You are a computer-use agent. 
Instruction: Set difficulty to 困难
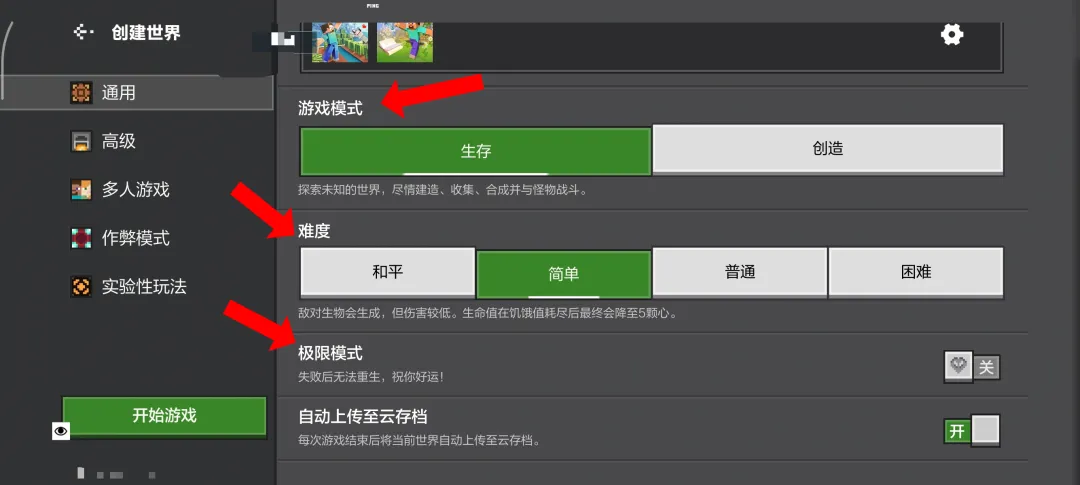[x=916, y=272]
